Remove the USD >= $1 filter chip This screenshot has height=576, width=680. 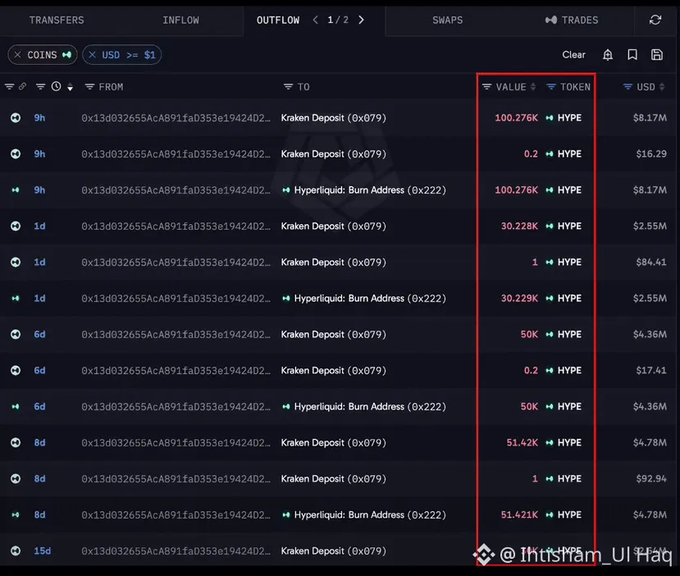tap(92, 55)
